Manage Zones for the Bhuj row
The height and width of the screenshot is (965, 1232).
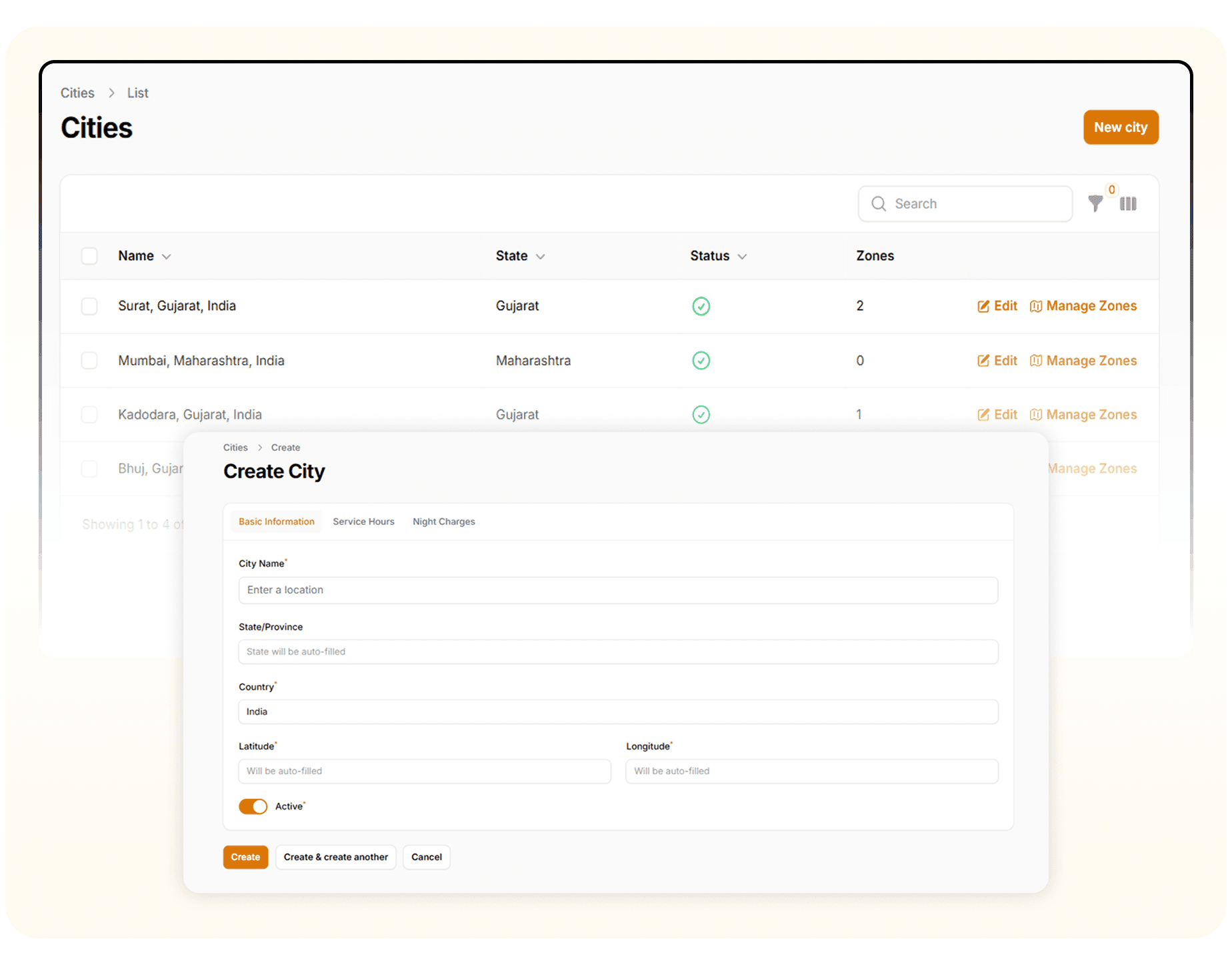[1093, 469]
